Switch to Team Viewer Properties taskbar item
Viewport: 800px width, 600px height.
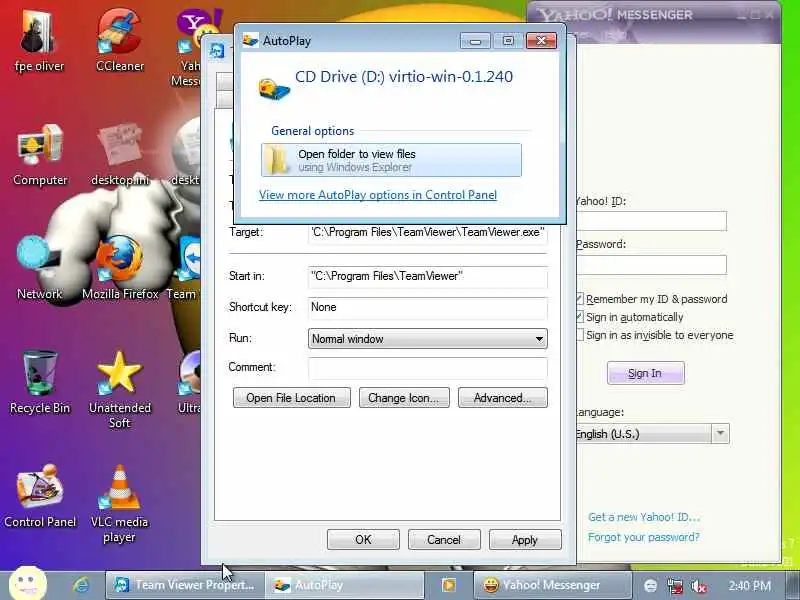click(185, 585)
